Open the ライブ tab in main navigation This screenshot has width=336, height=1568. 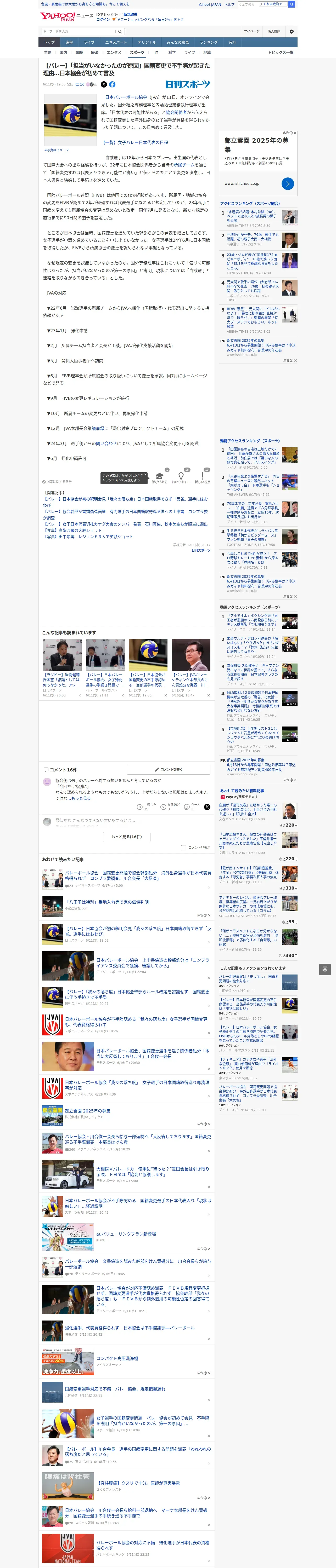(x=89, y=43)
